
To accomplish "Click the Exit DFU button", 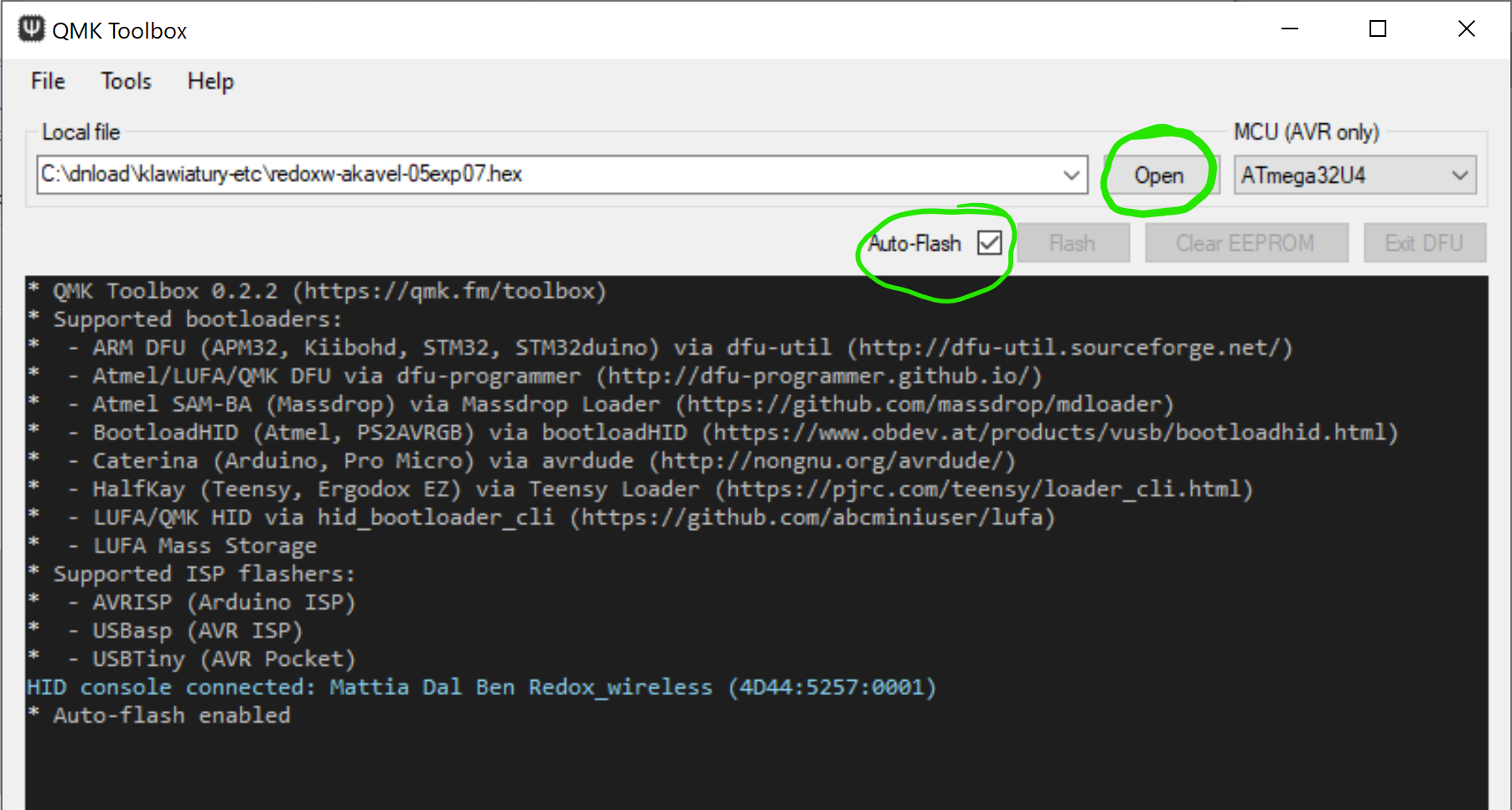I will [1424, 243].
